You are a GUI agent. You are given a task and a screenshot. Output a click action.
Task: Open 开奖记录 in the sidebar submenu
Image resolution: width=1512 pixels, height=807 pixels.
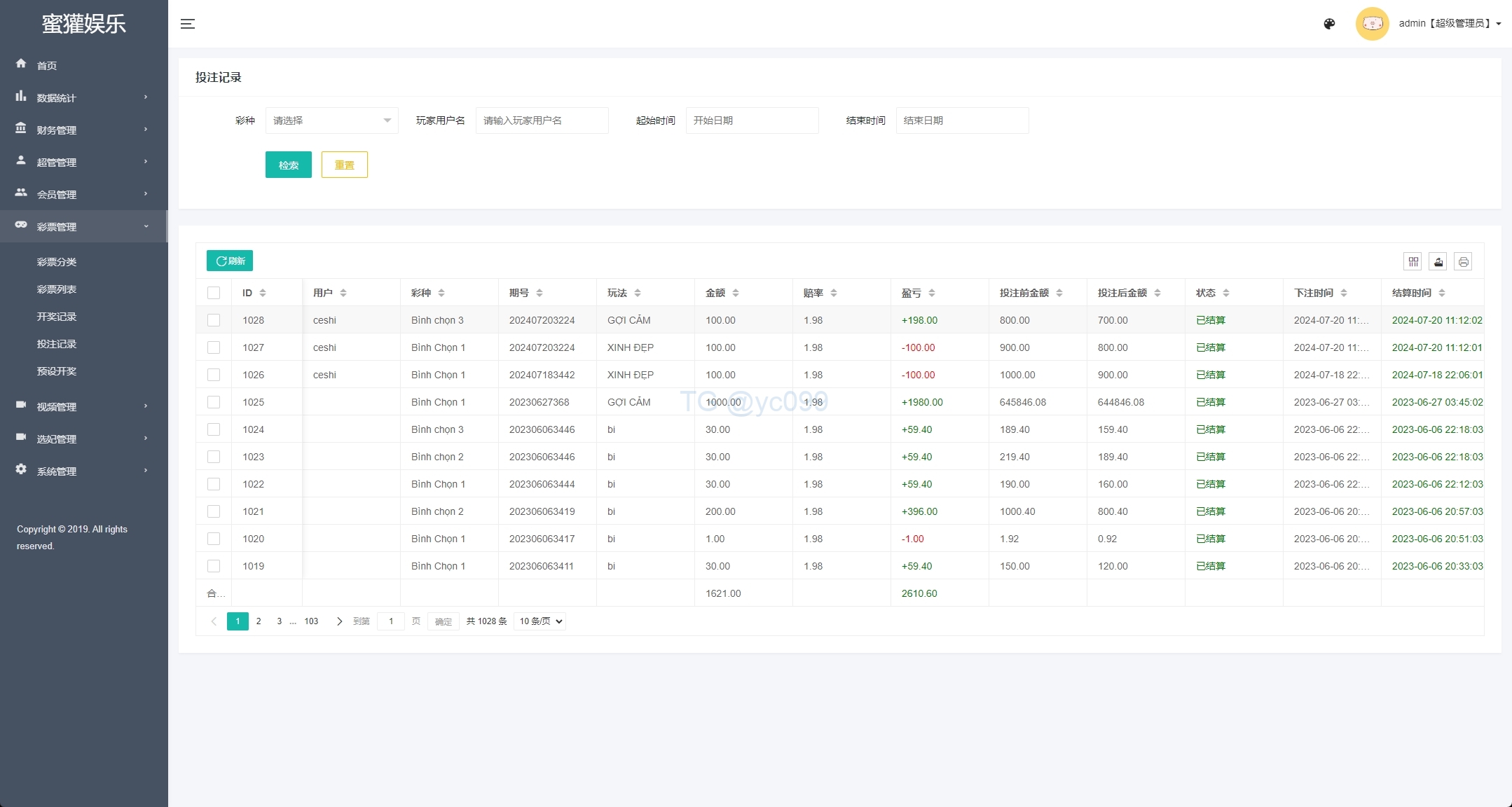point(57,317)
